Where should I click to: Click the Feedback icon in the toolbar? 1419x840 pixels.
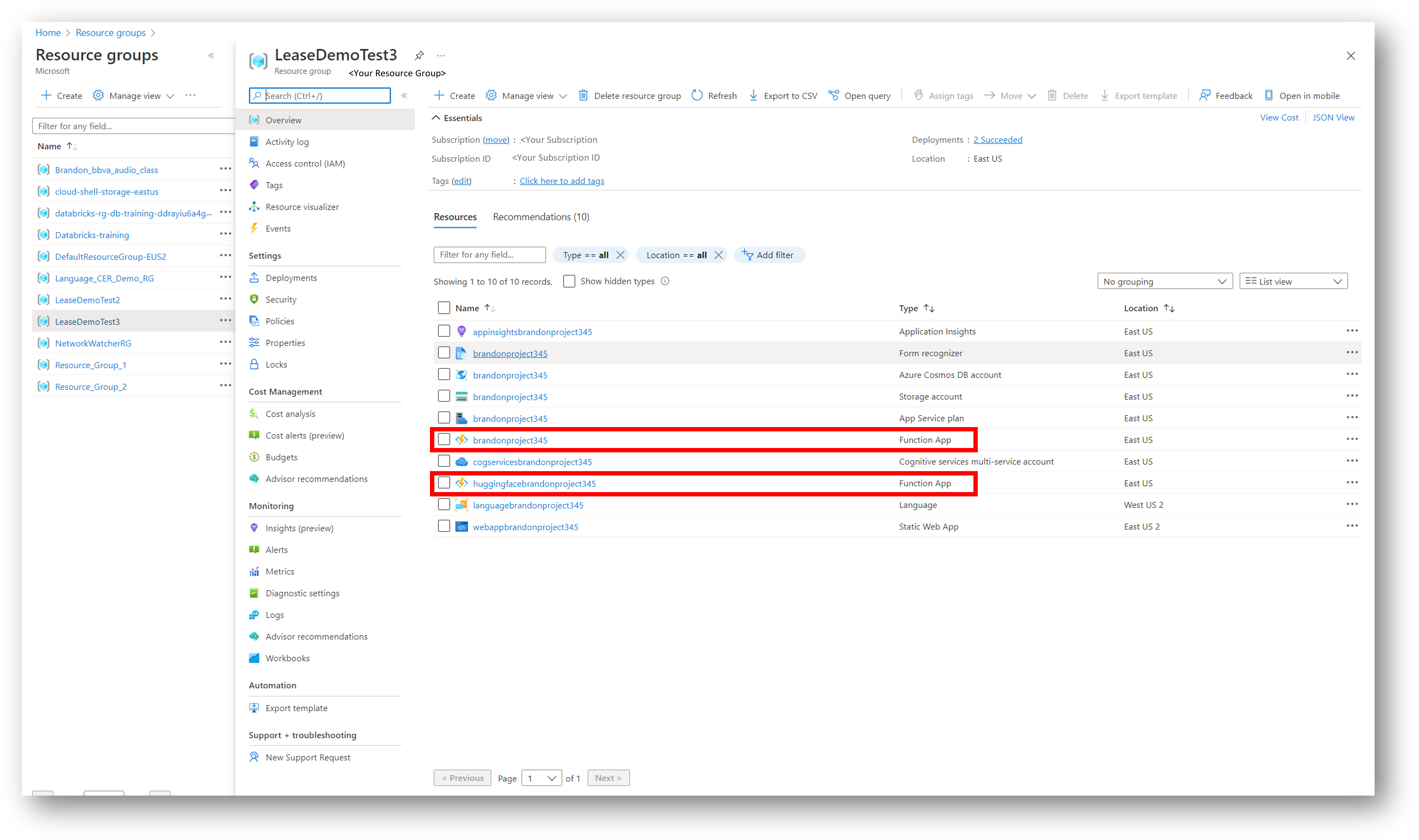1204,96
